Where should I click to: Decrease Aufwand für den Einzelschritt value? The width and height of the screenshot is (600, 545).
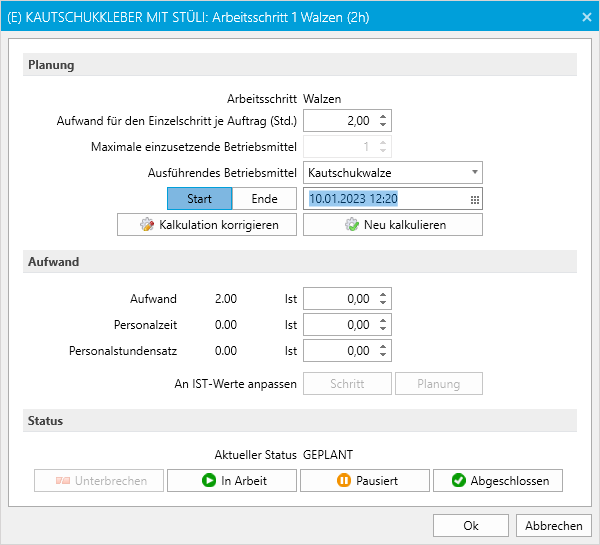point(384,125)
